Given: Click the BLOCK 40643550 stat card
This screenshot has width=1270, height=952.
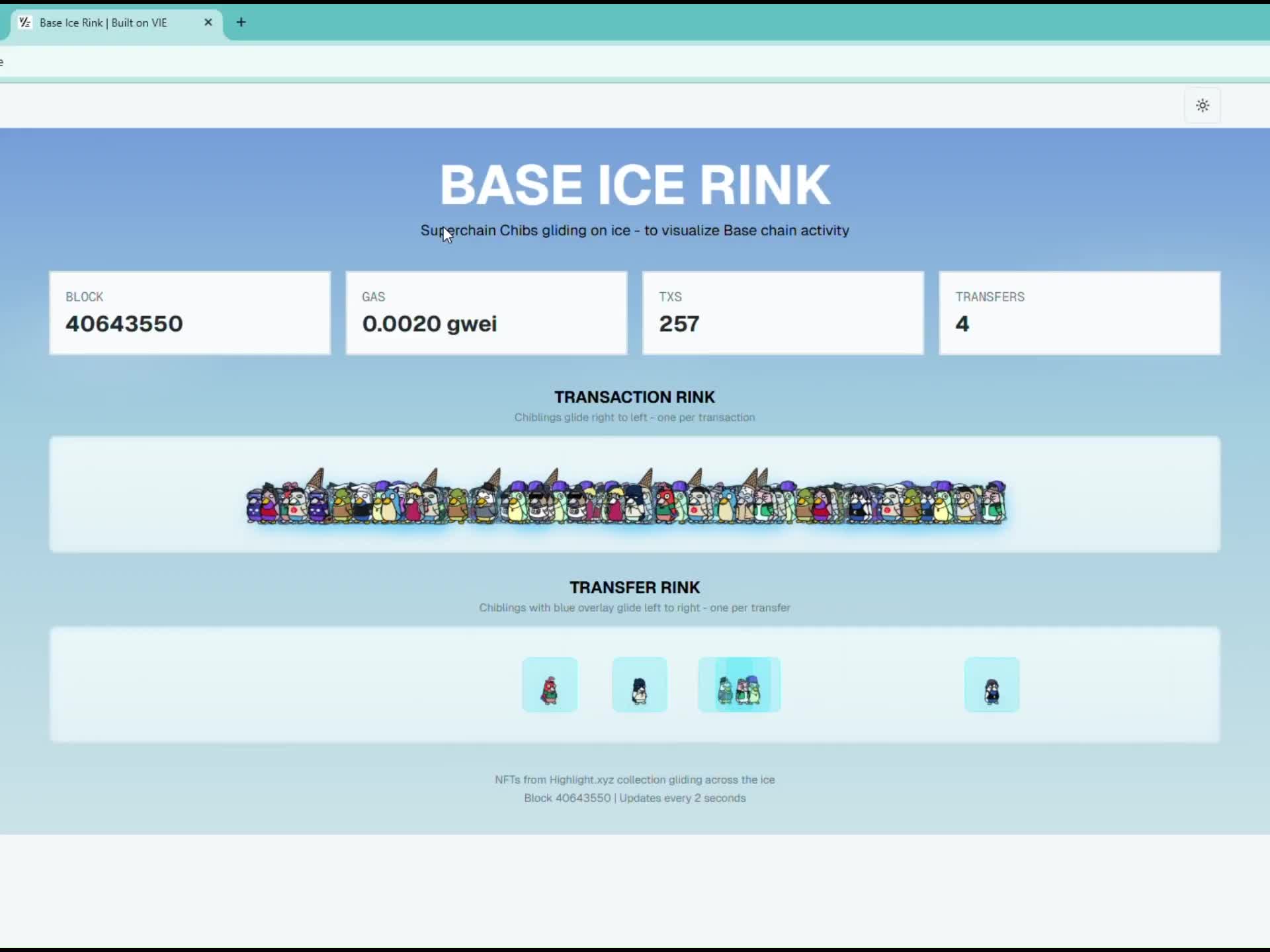Looking at the screenshot, I should (190, 313).
